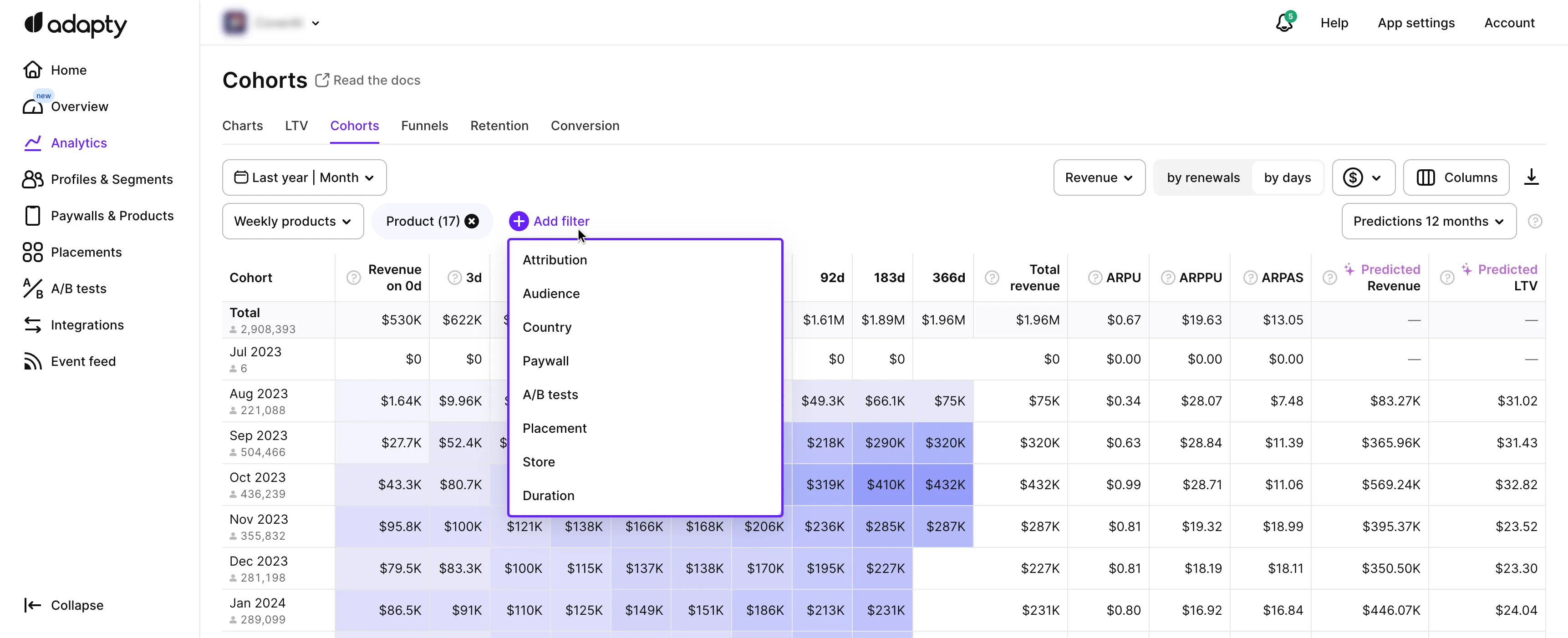Open Weekly products segment dropdown

[293, 221]
